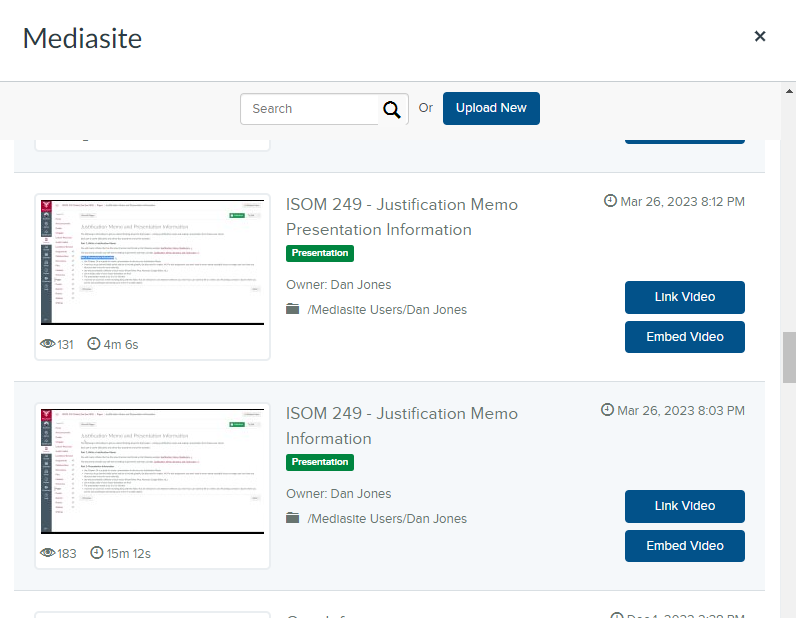
Task: Click the search magnifier icon
Action: click(x=391, y=109)
